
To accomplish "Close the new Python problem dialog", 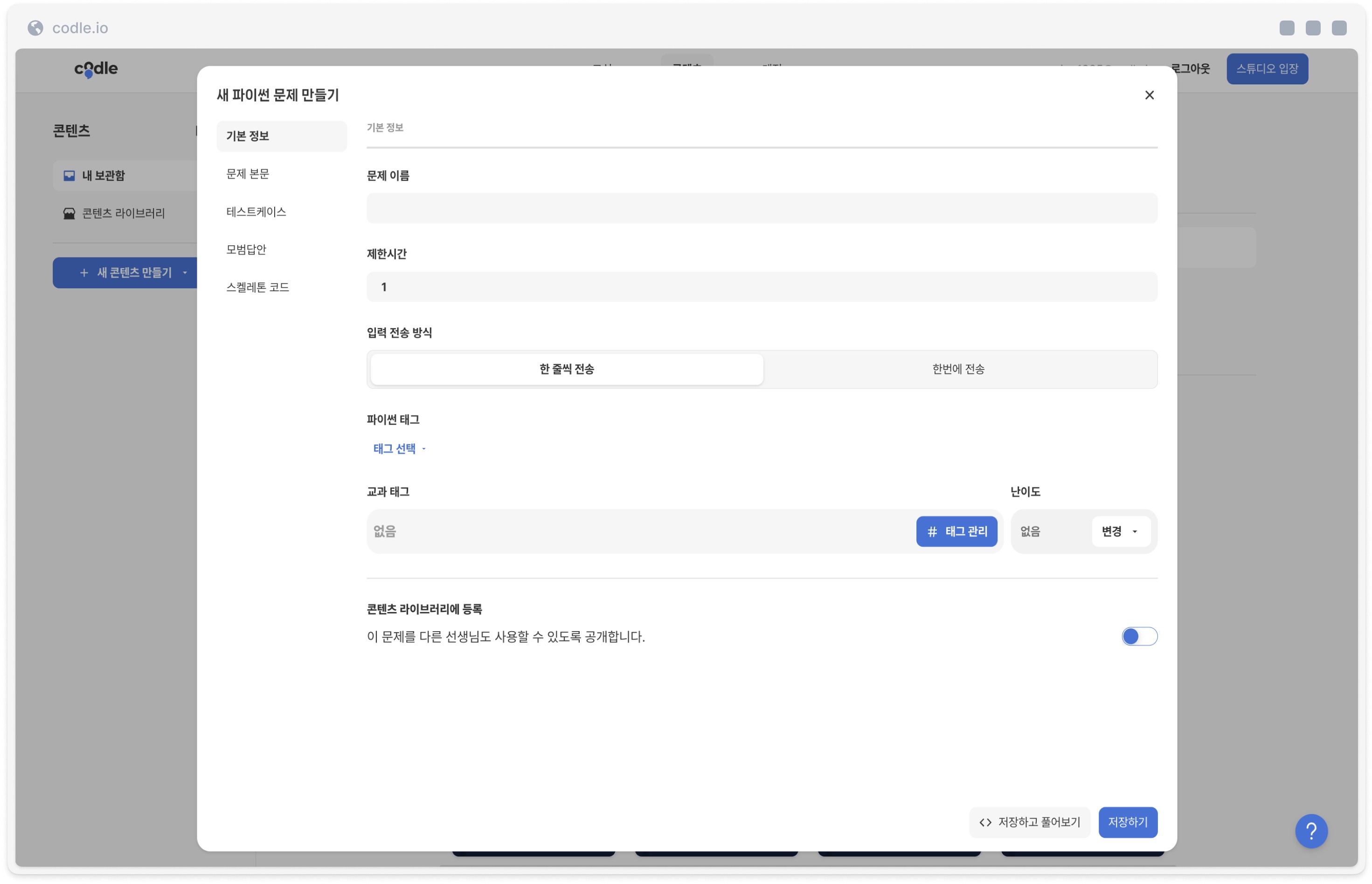I will point(1149,95).
